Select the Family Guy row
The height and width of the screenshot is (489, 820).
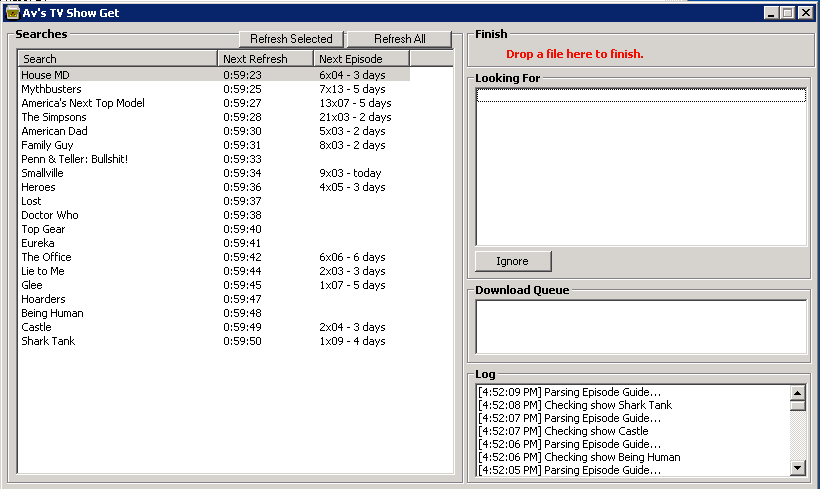214,145
